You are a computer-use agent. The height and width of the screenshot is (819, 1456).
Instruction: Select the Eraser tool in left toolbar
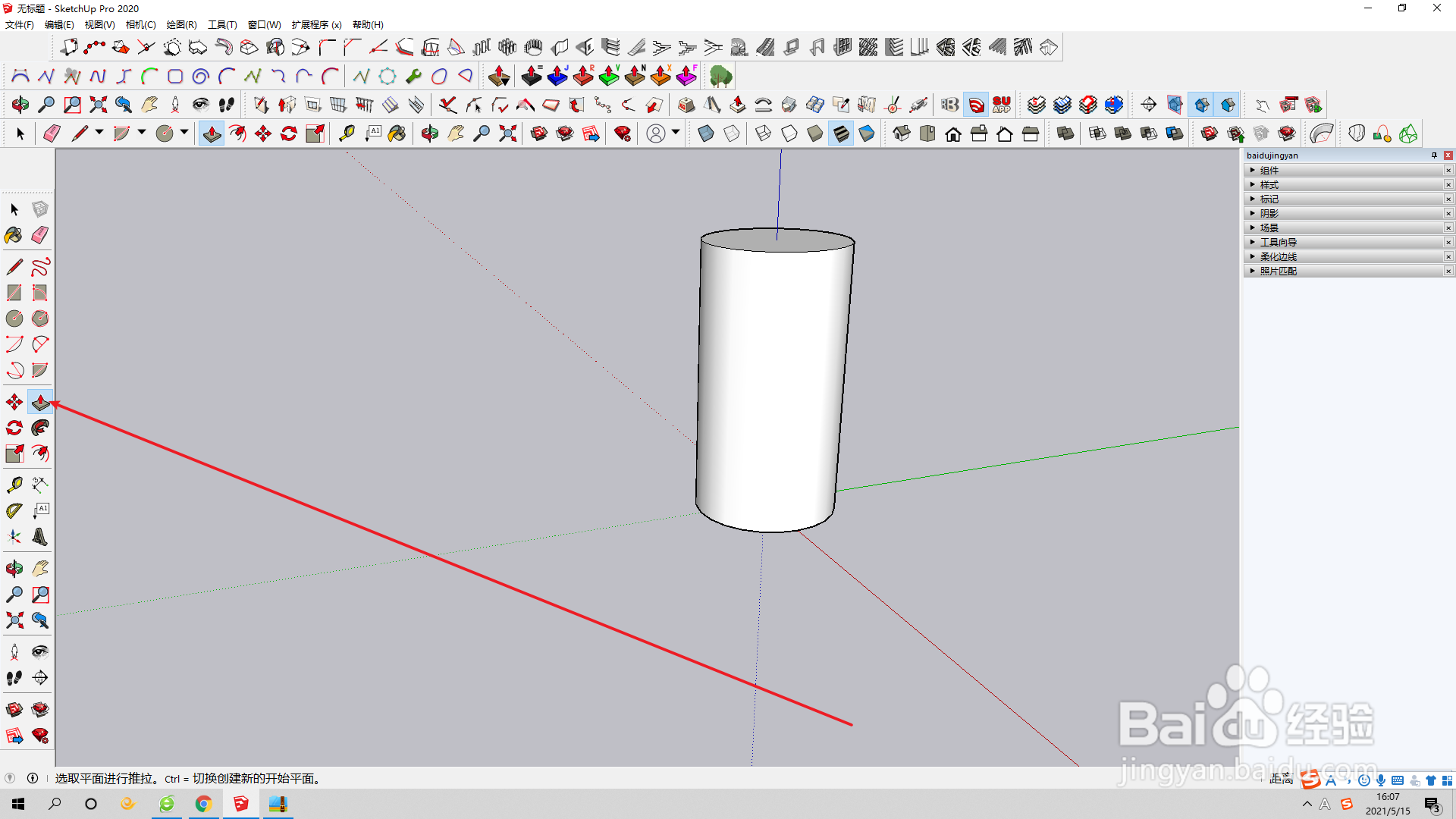(40, 235)
